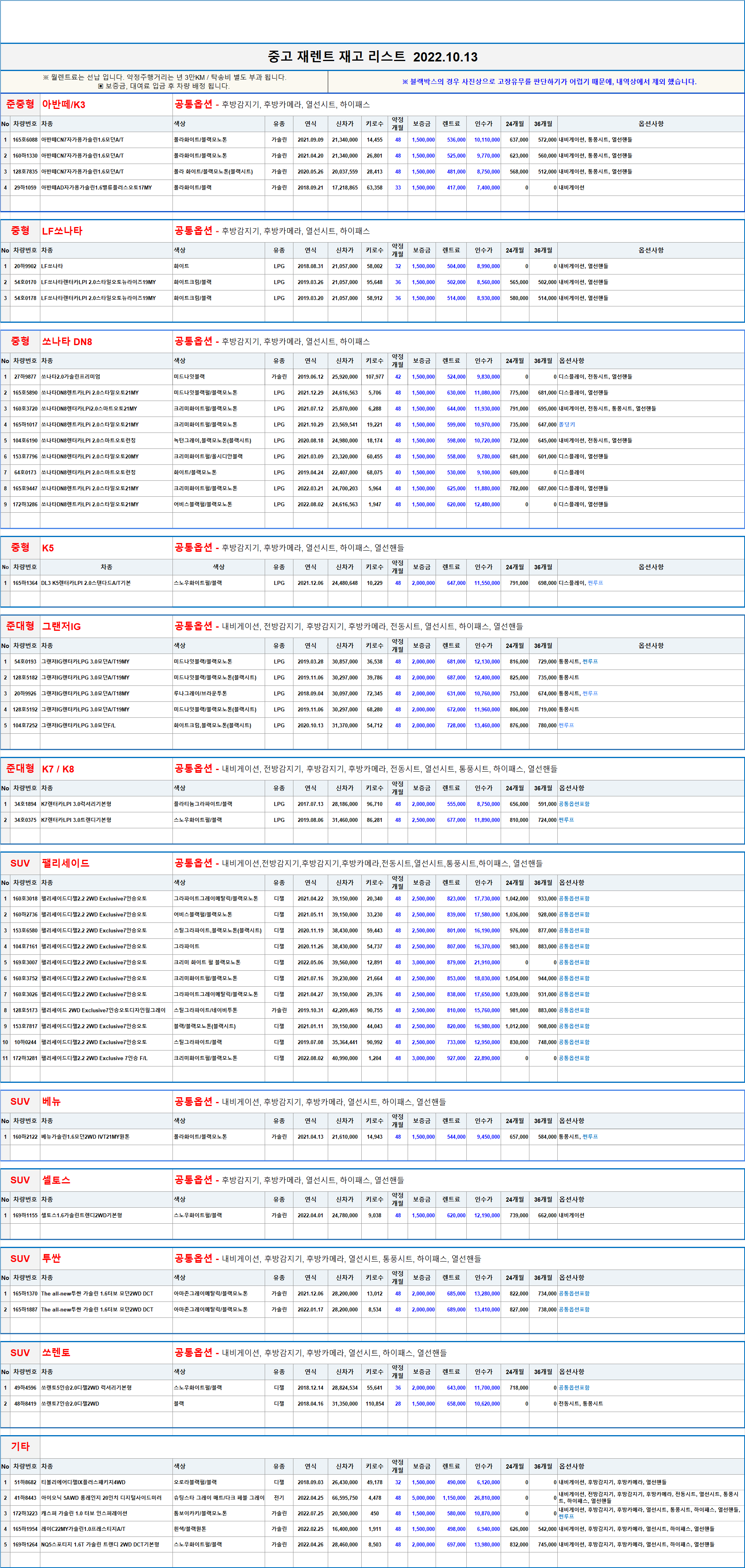
Task: Select plate number '165하1887'
Action: pos(25,1310)
